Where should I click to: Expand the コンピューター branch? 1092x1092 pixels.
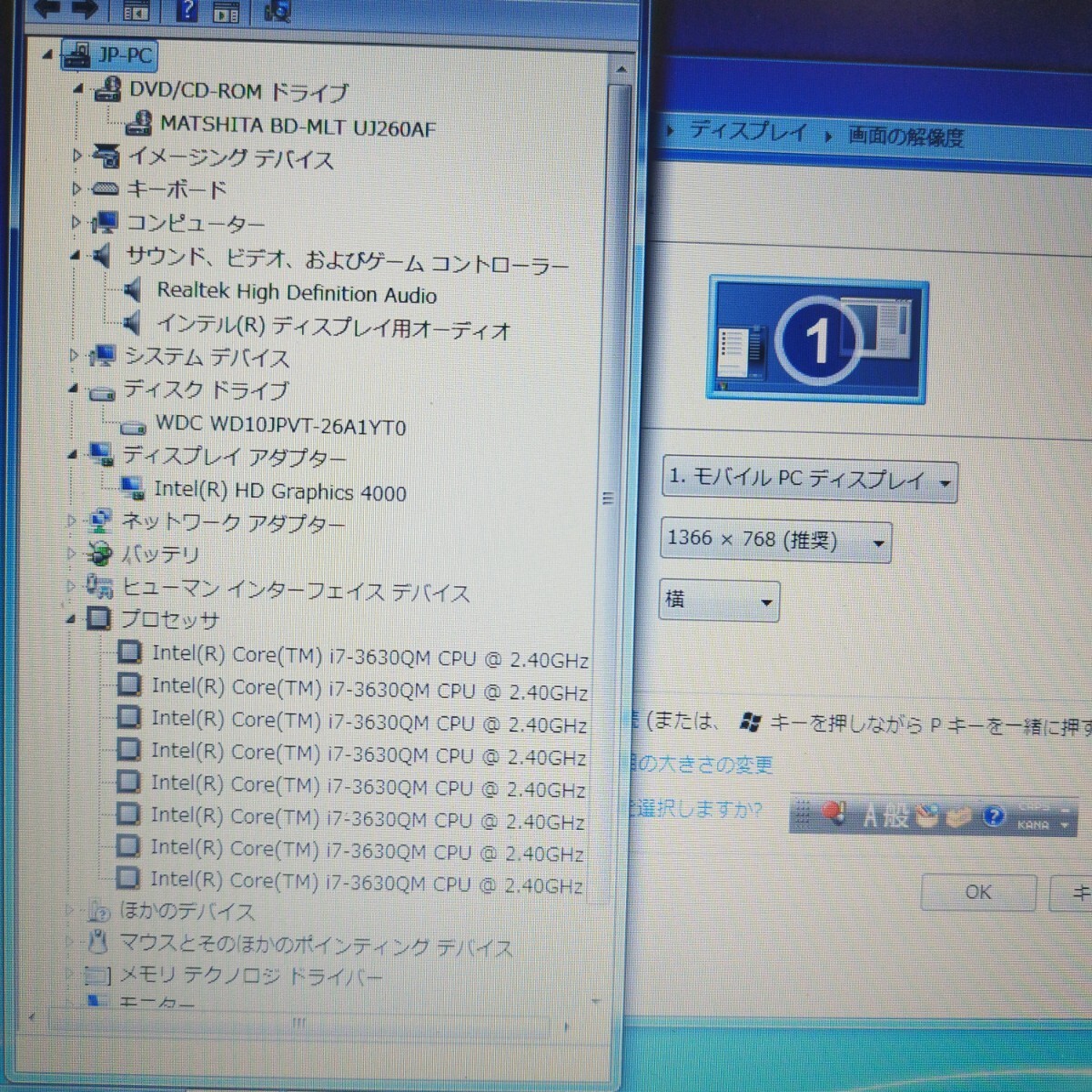[76, 222]
